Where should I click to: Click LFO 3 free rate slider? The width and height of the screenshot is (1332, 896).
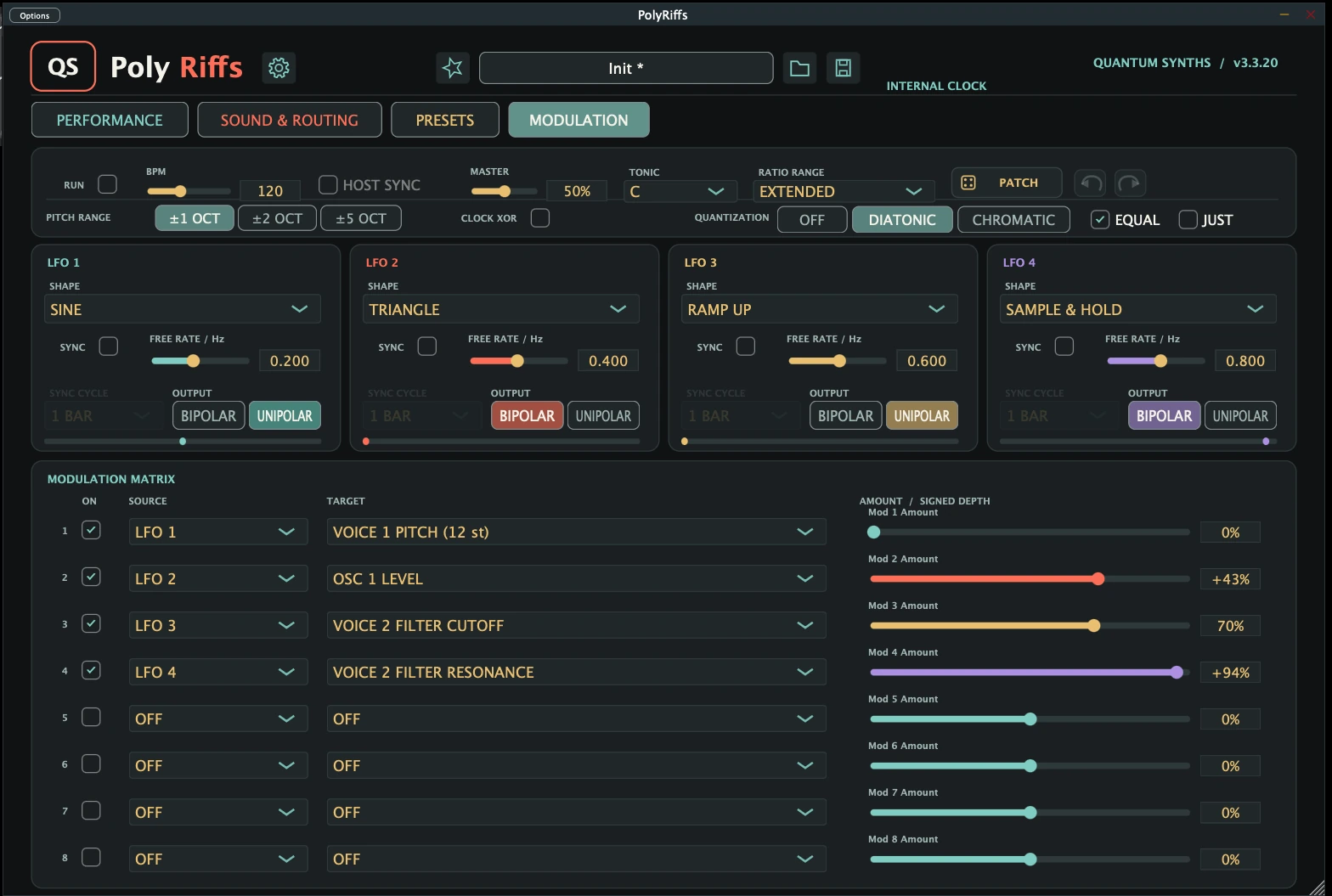(838, 361)
